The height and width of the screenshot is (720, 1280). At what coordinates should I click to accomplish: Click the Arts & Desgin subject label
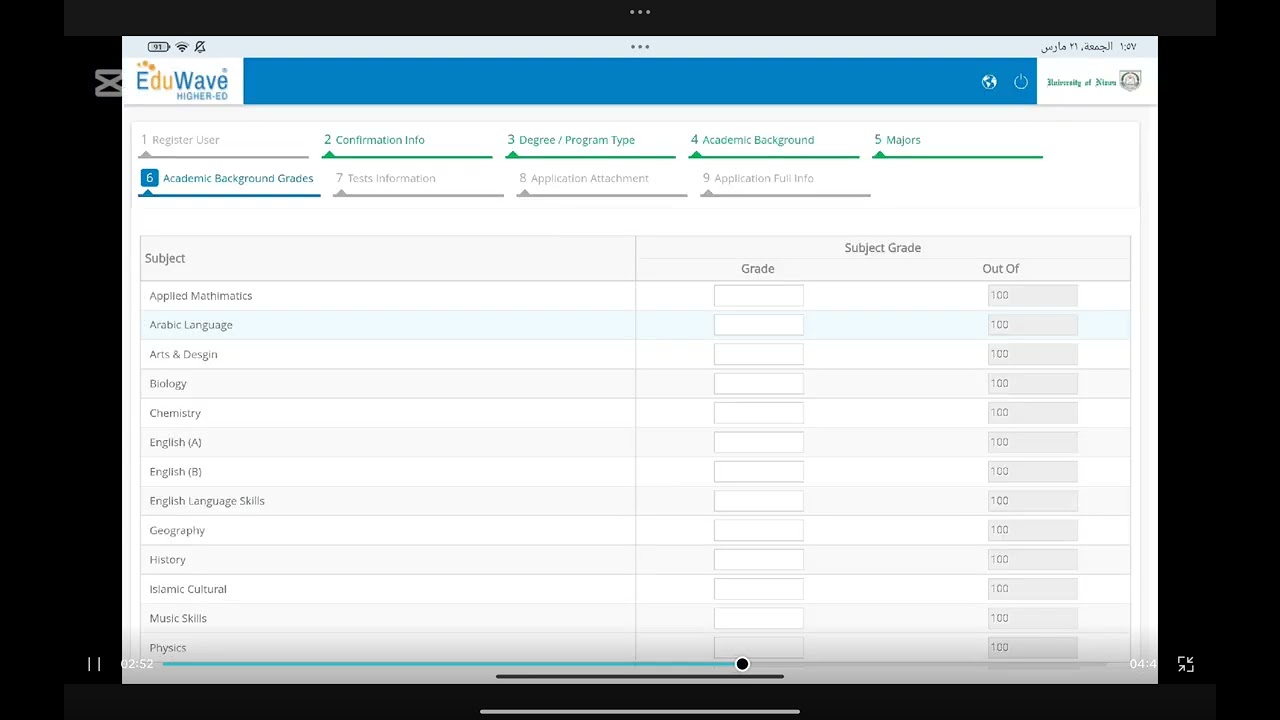point(183,354)
